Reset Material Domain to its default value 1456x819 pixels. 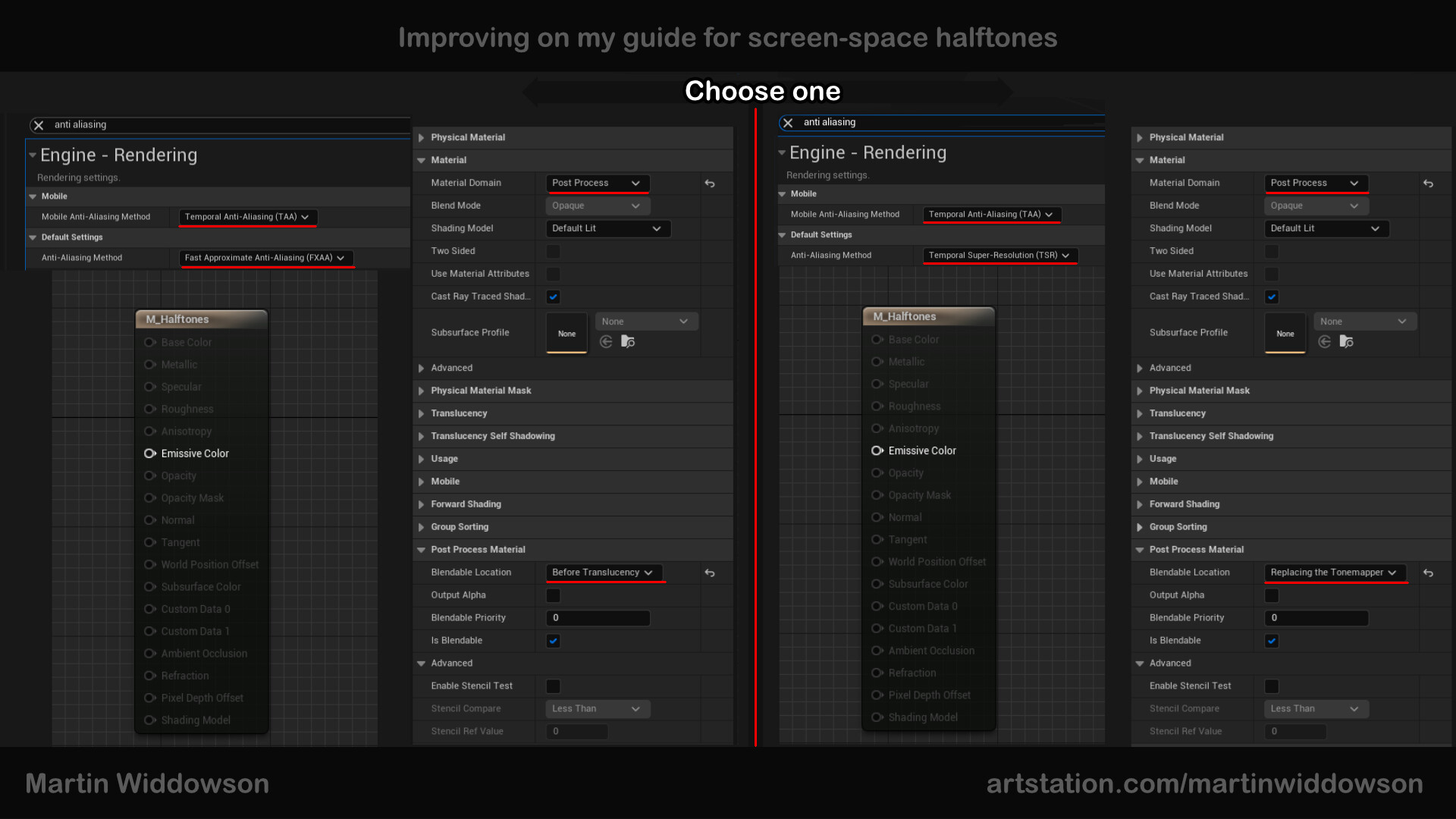coord(711,183)
